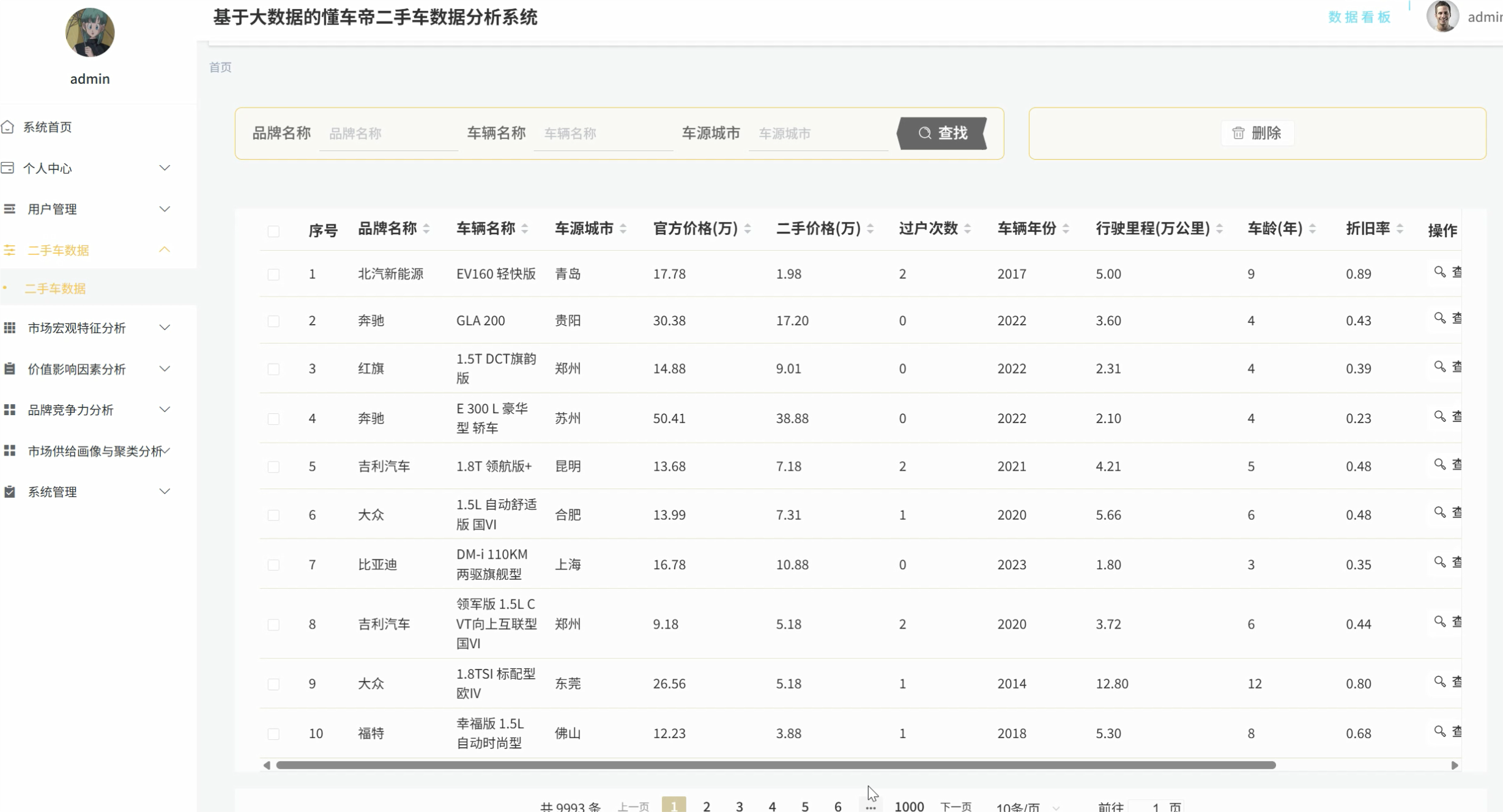Viewport: 1503px width, 812px height.
Task: Click the 查找 search button
Action: [x=942, y=133]
